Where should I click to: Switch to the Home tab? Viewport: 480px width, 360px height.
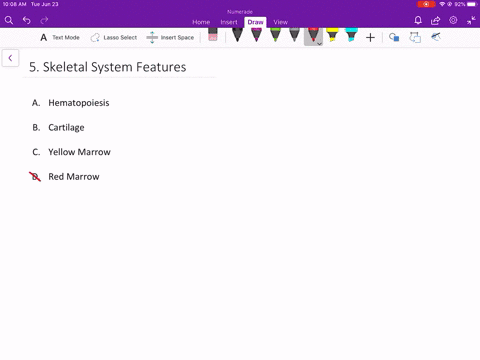[x=201, y=22]
